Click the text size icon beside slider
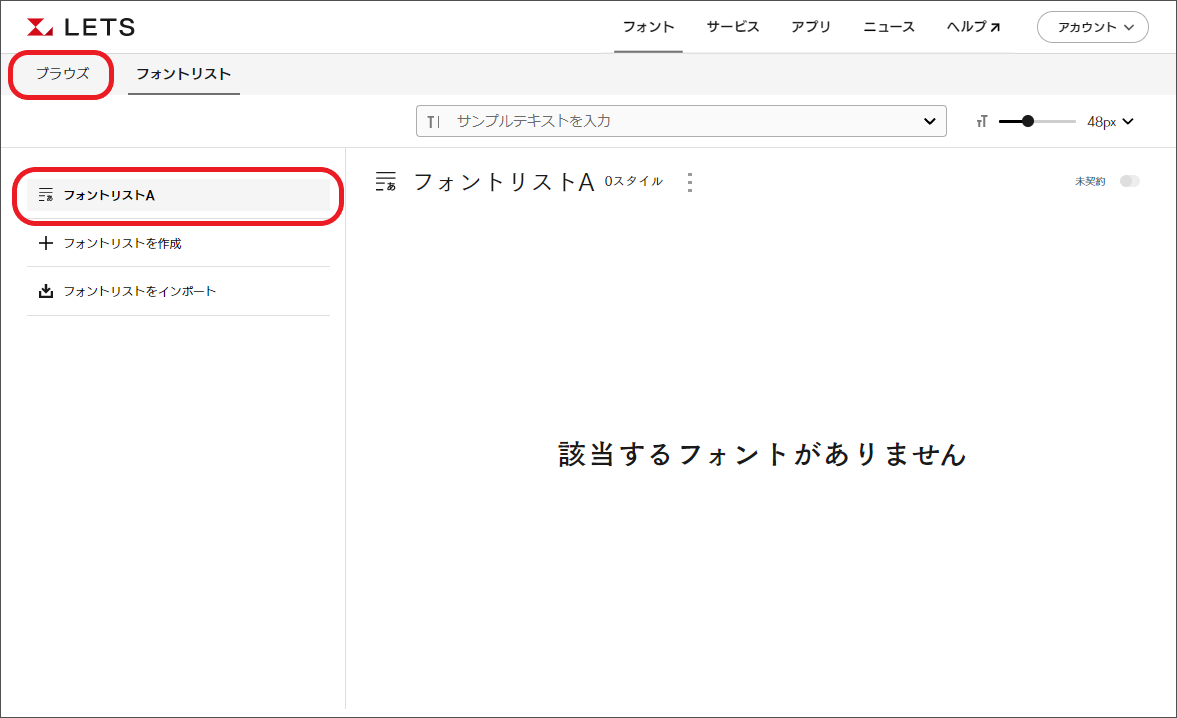The image size is (1177, 718). (982, 121)
